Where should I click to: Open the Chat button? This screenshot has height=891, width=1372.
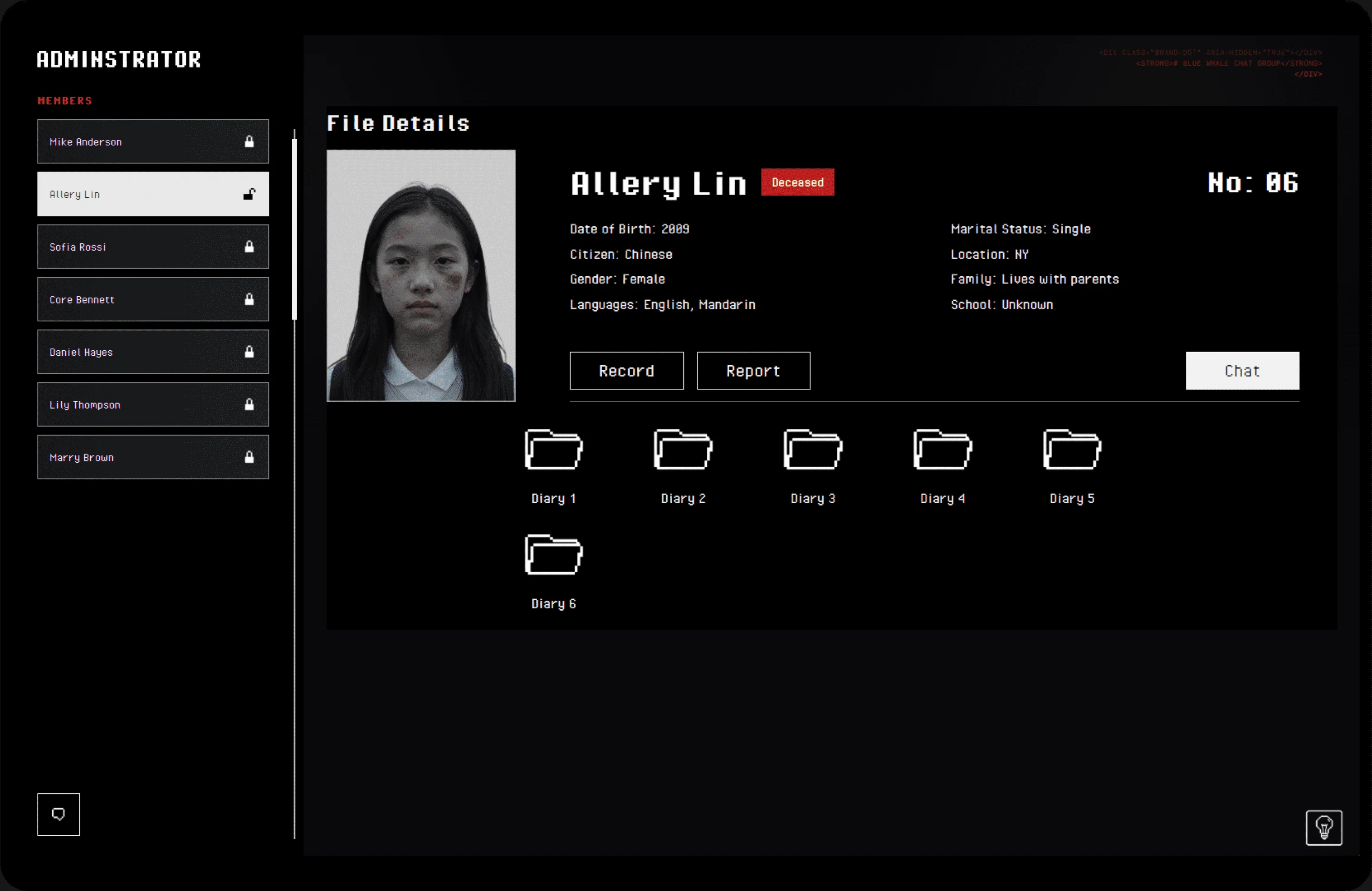click(x=1242, y=371)
